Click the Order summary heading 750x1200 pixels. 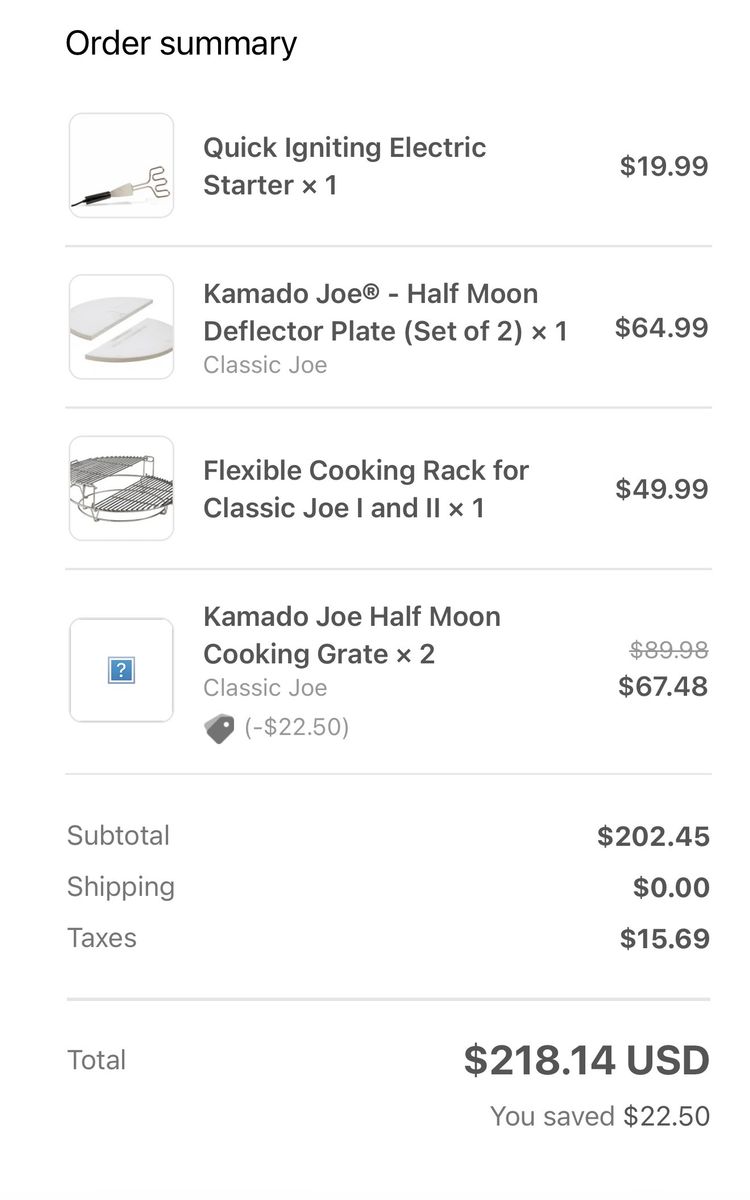pyautogui.click(x=181, y=44)
